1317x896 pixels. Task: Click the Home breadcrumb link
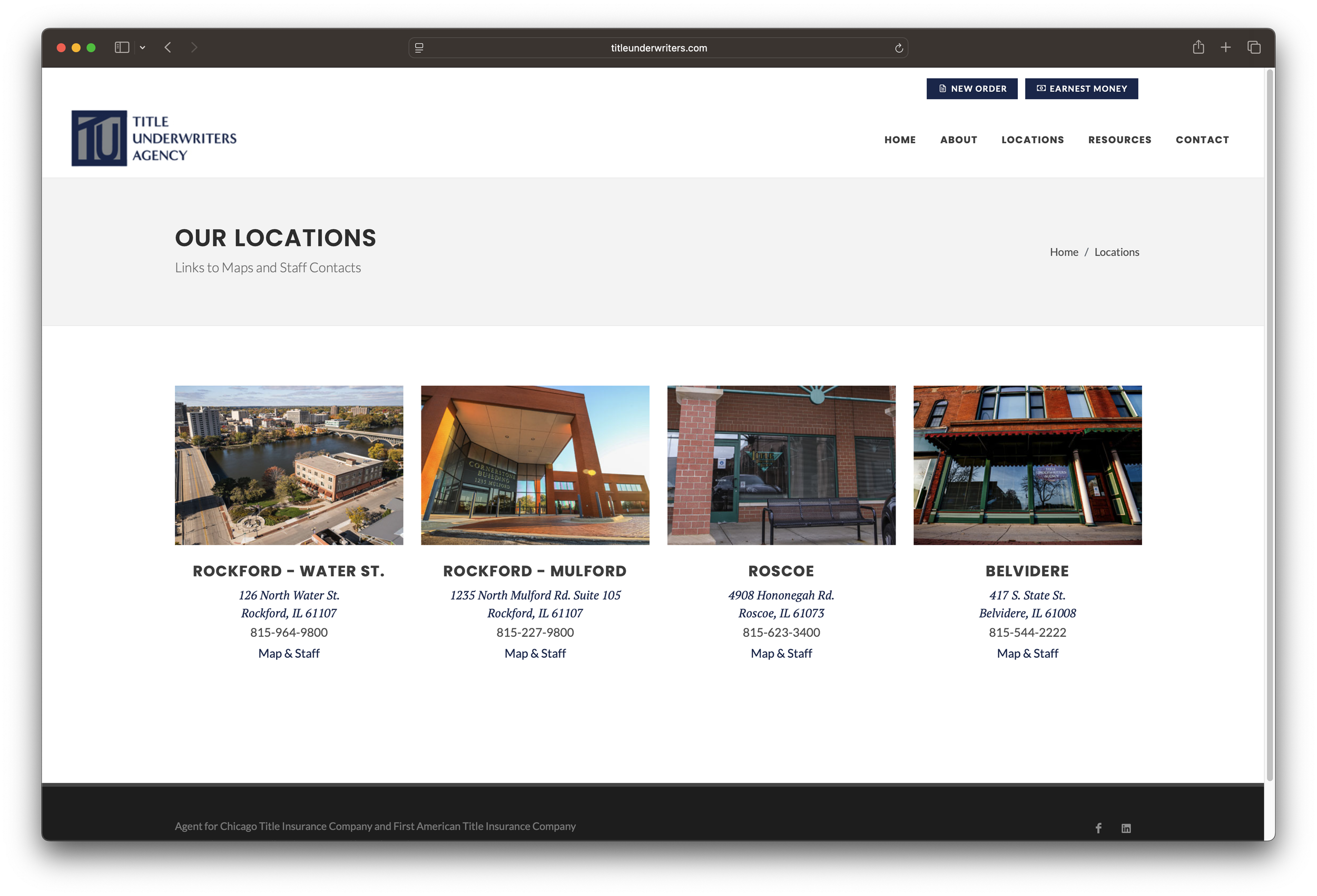point(1064,252)
